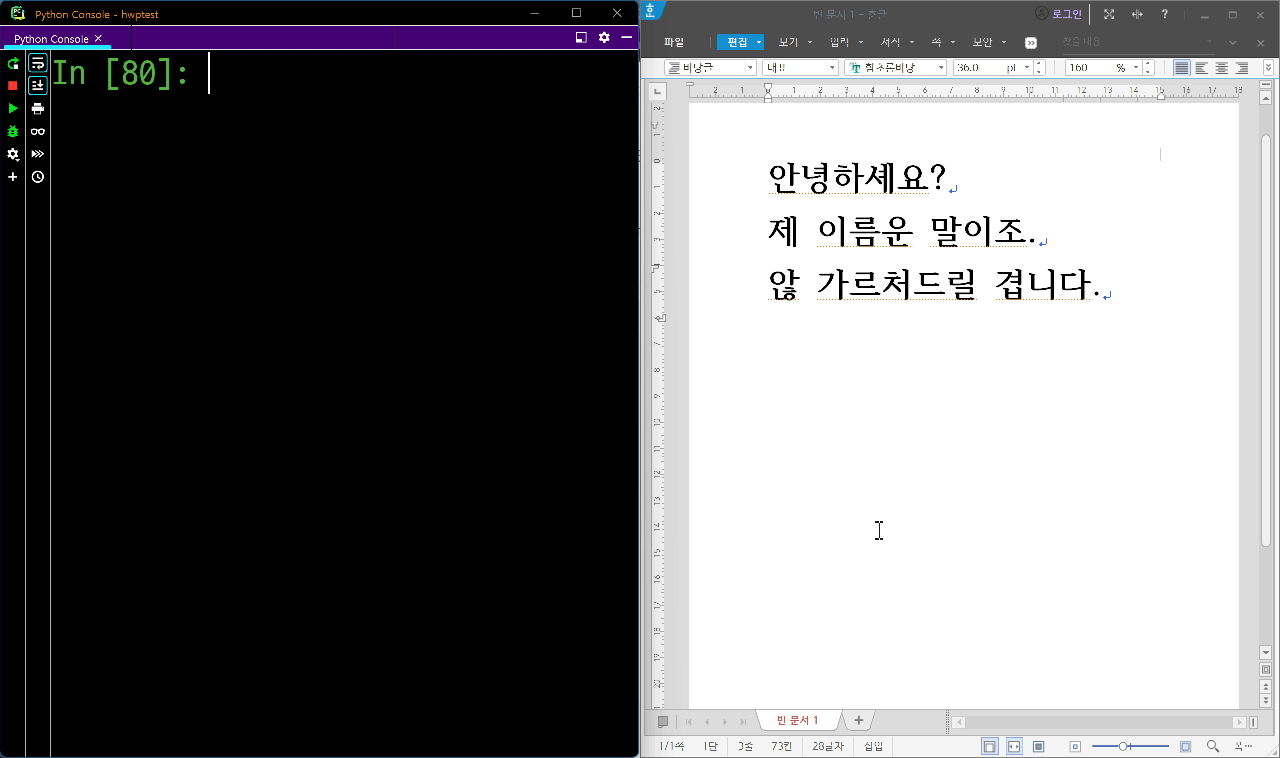Image resolution: width=1280 pixels, height=758 pixels.
Task: Click the tab stop selector at ruler corner
Action: (x=657, y=91)
